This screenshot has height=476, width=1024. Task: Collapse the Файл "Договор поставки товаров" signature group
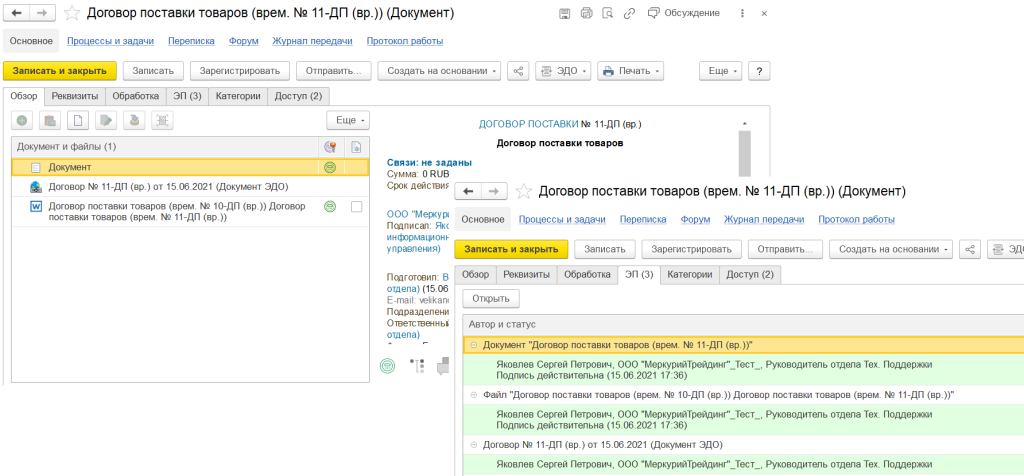474,395
